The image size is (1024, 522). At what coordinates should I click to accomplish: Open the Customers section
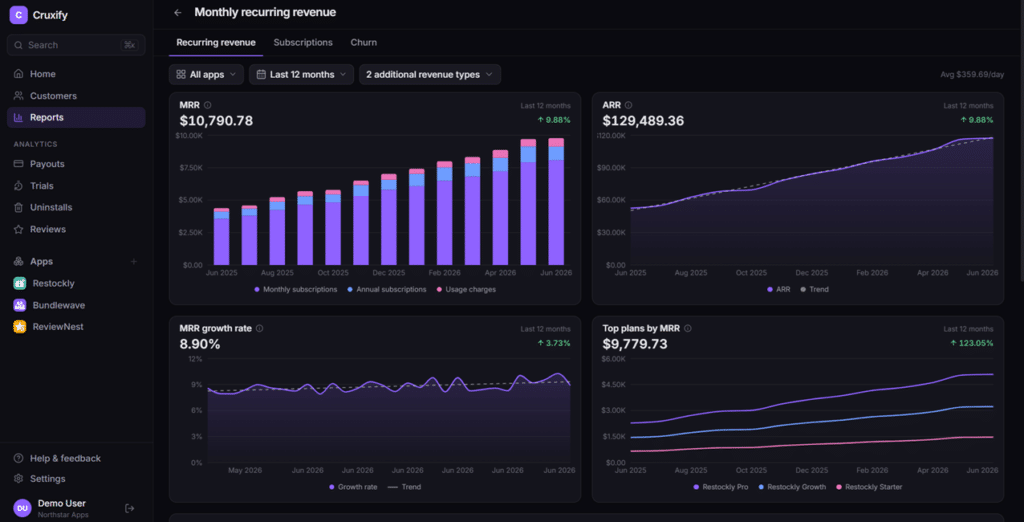point(76,95)
